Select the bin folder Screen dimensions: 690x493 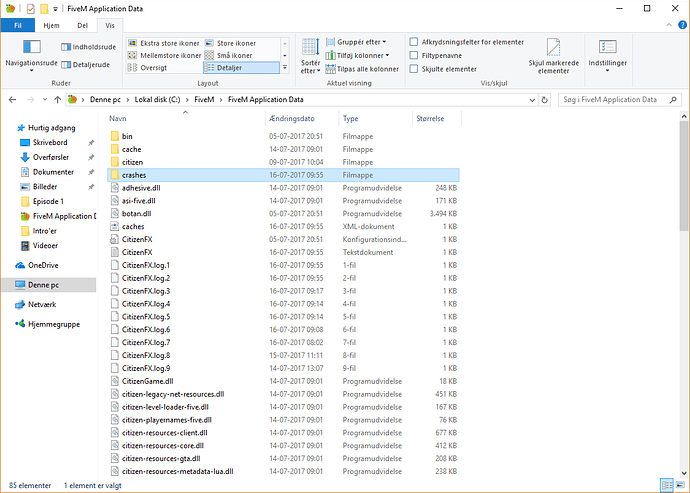(x=127, y=136)
